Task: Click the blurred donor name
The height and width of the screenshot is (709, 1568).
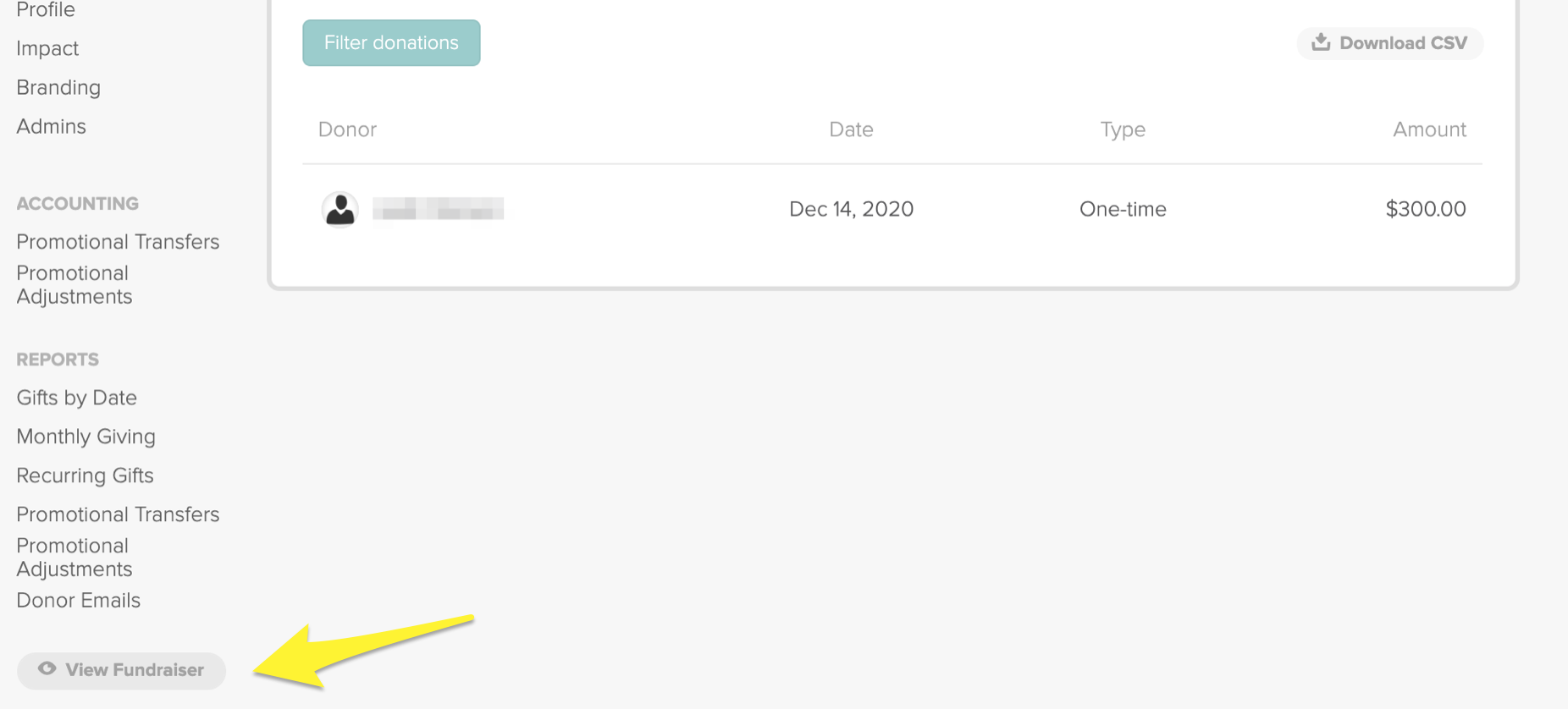Action: point(439,209)
